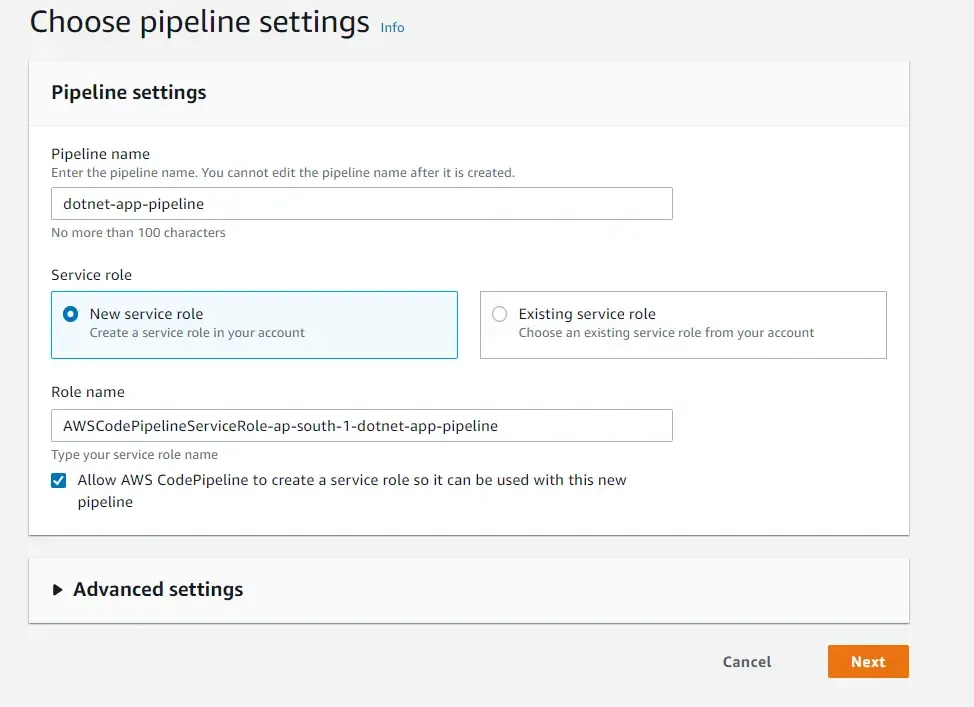Cancel the pipeline creation

point(746,661)
